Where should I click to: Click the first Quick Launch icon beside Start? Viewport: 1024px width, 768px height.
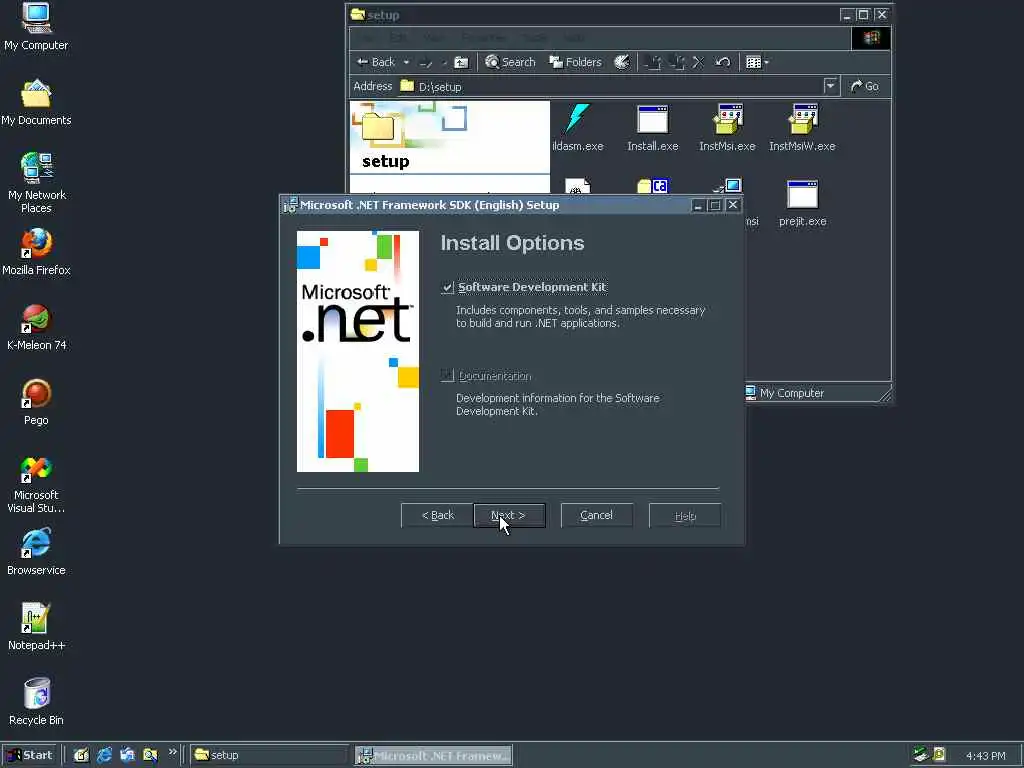point(81,755)
